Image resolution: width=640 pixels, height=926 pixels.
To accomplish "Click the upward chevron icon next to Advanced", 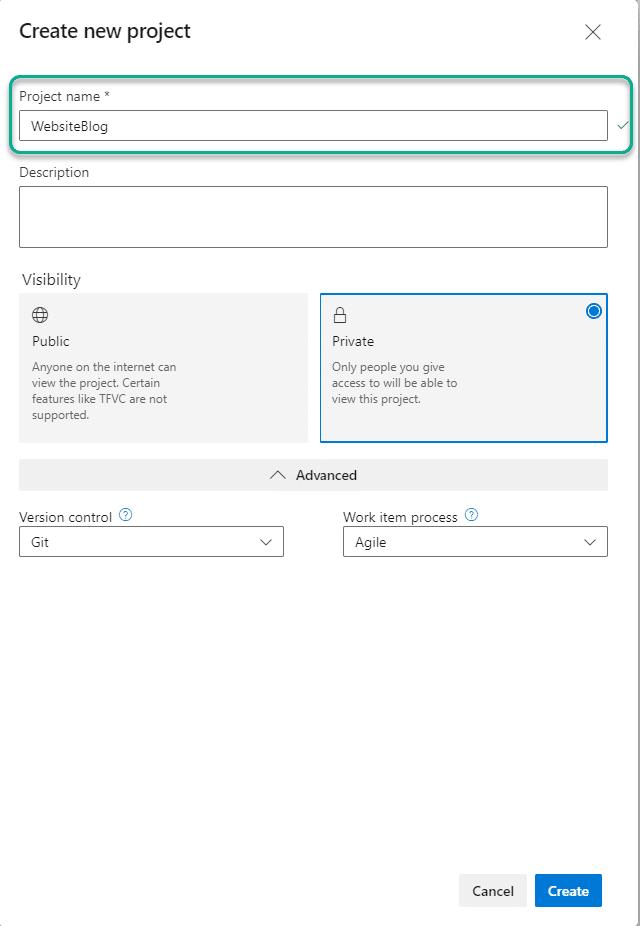I will click(x=278, y=475).
